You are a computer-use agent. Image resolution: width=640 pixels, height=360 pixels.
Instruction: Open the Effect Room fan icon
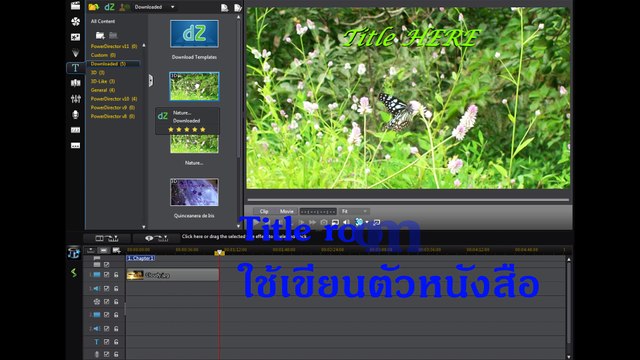[76, 21]
